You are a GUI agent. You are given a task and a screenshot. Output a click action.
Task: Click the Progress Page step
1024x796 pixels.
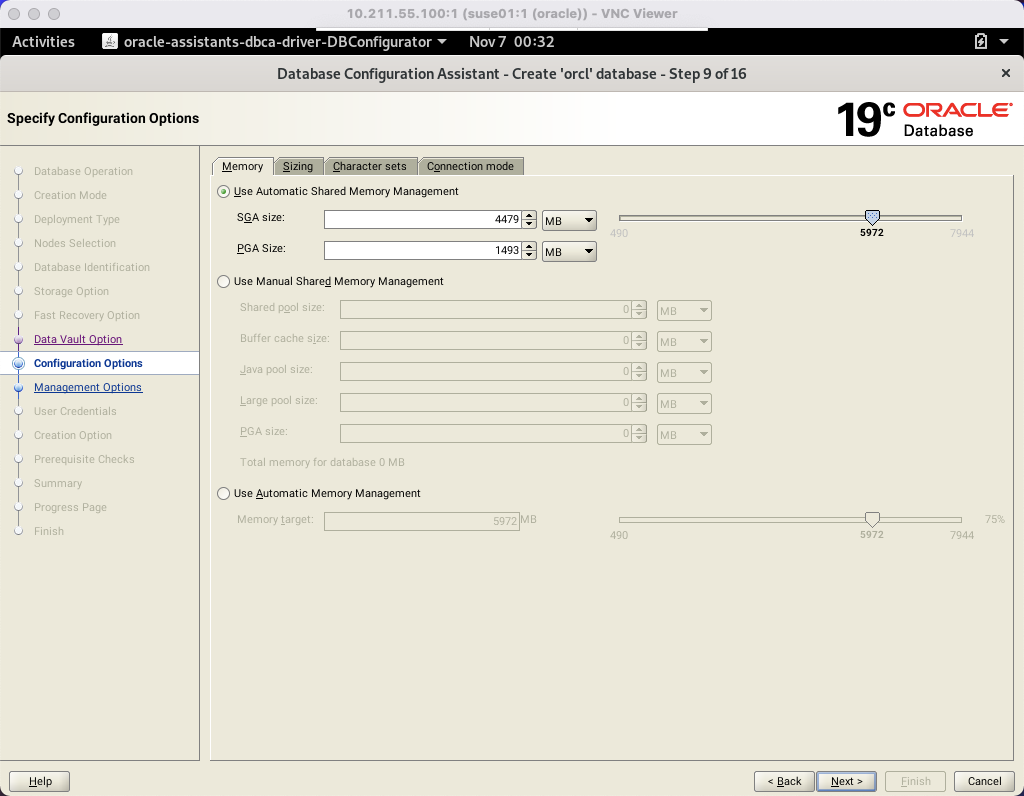click(70, 507)
